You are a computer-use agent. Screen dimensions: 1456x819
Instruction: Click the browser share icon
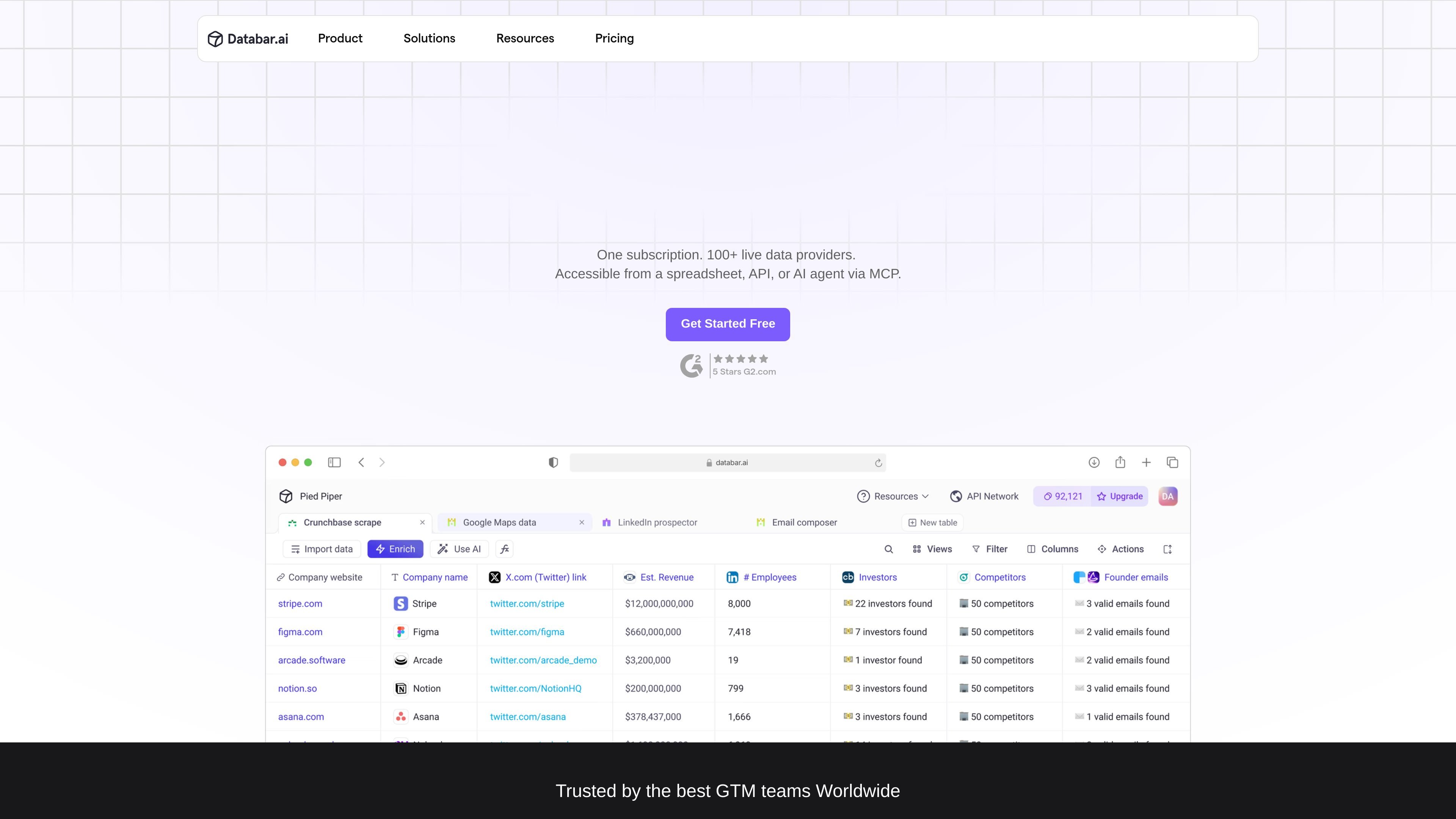click(1120, 462)
